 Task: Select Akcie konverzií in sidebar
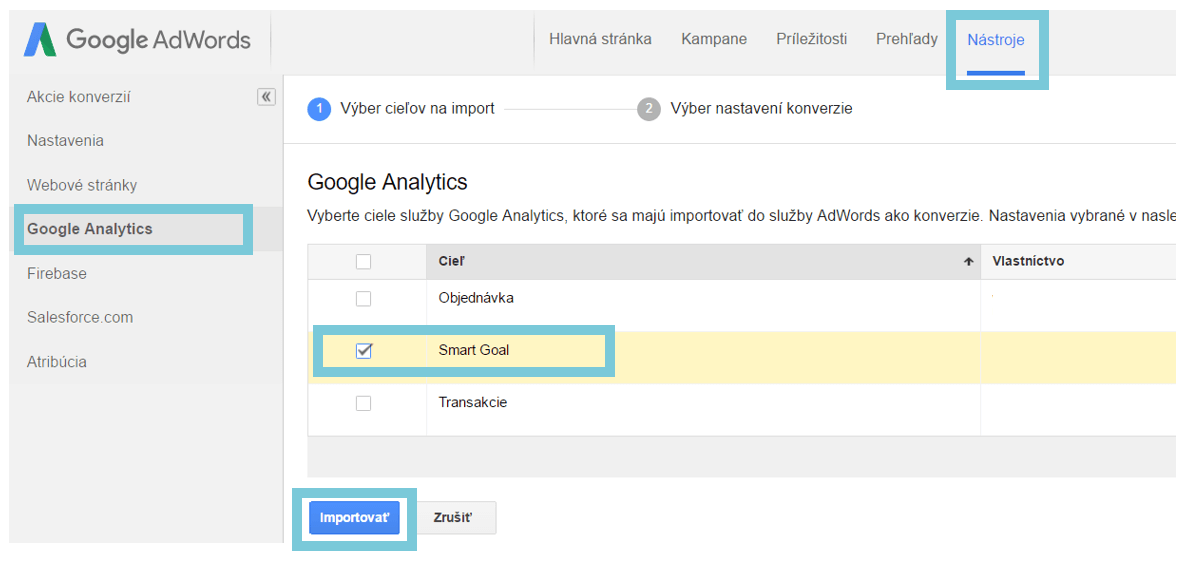coord(79,97)
